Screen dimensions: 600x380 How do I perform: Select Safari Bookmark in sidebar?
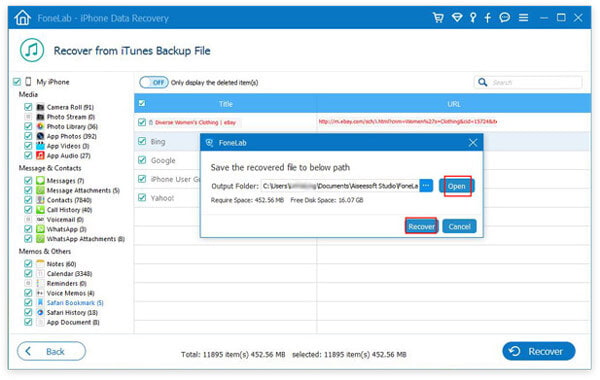[x=75, y=303]
